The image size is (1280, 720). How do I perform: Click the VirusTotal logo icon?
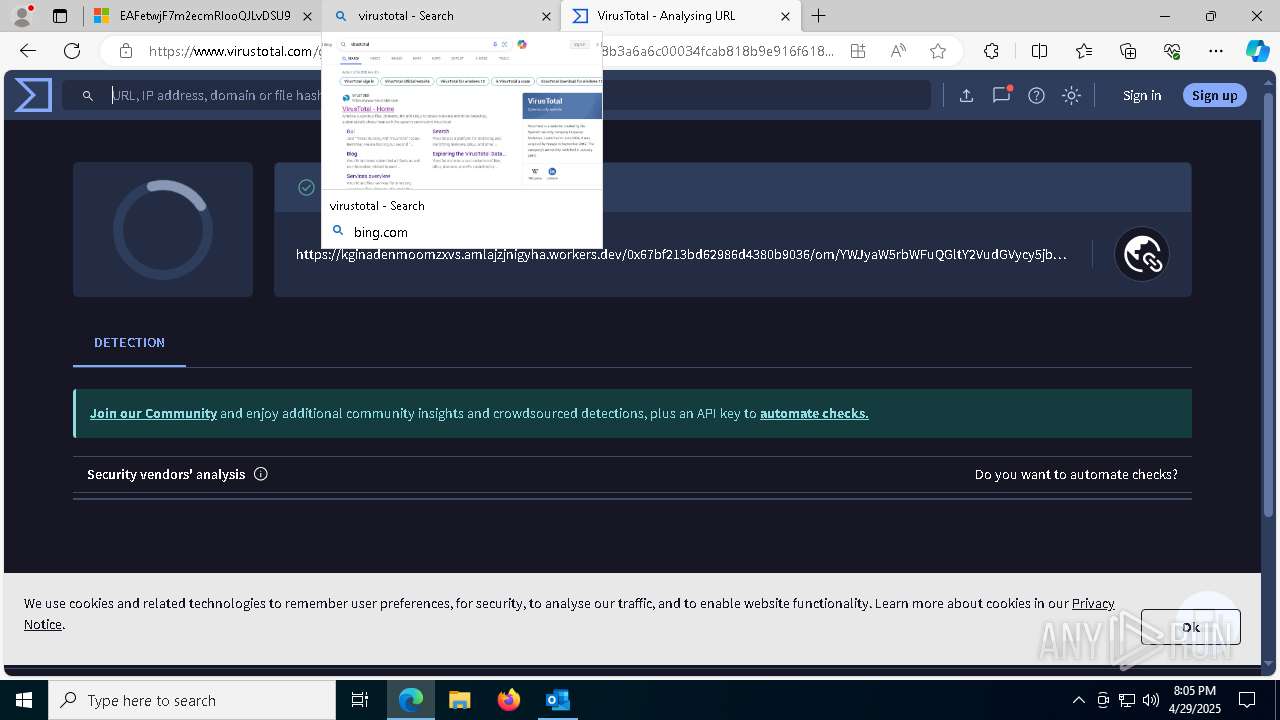point(33,95)
